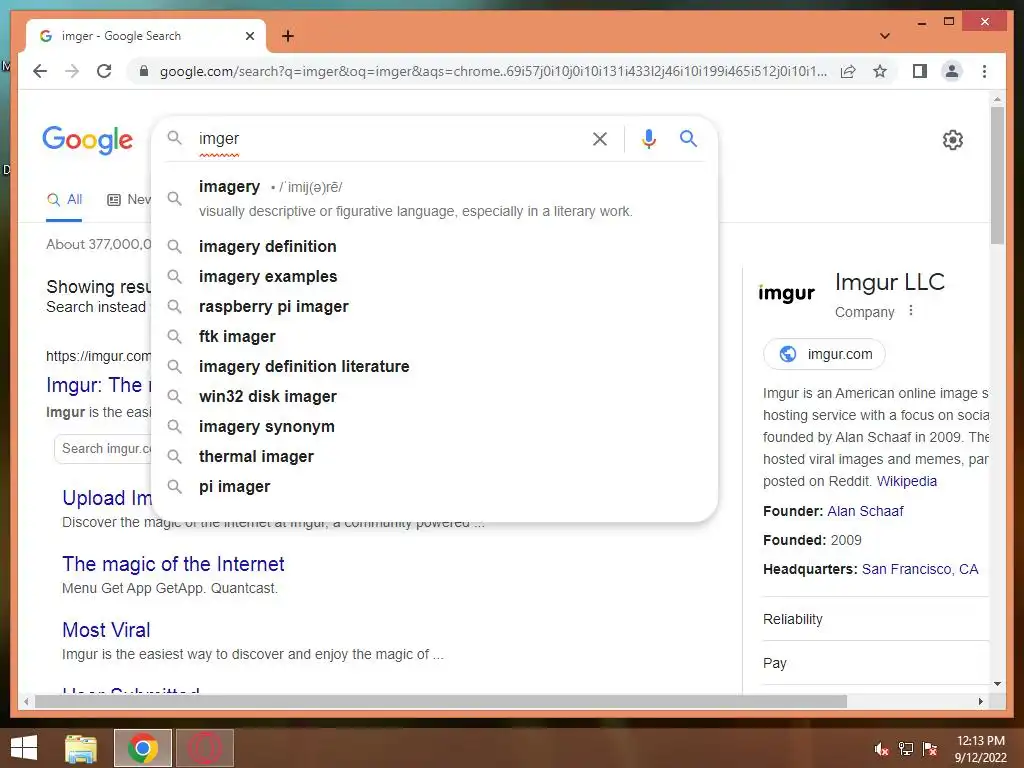Open more options next to Company
This screenshot has width=1024, height=768.
coord(911,311)
